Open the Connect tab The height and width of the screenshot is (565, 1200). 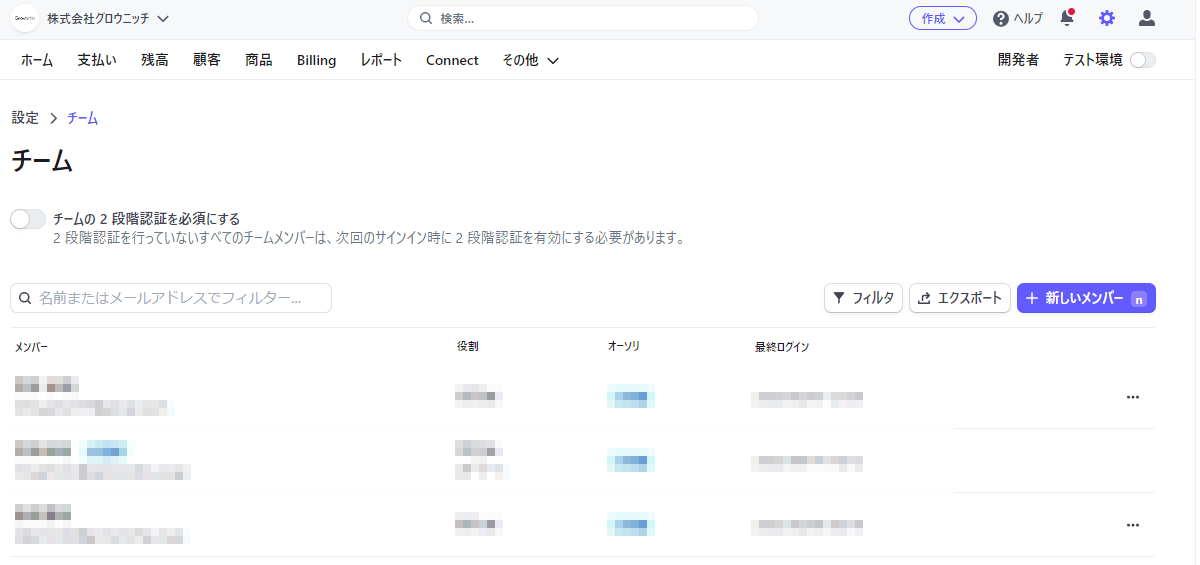coord(452,60)
